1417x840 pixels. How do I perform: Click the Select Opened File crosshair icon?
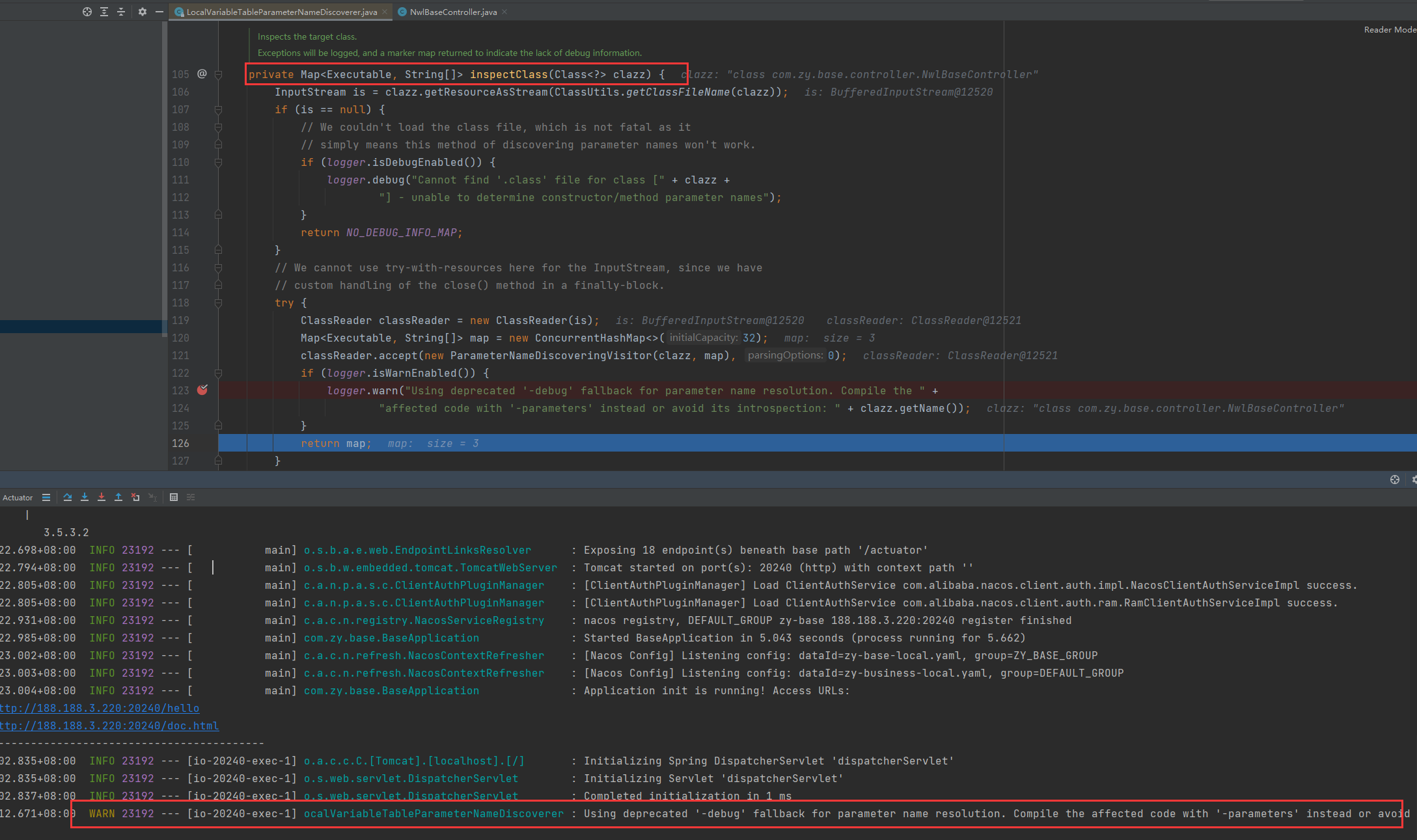[87, 12]
